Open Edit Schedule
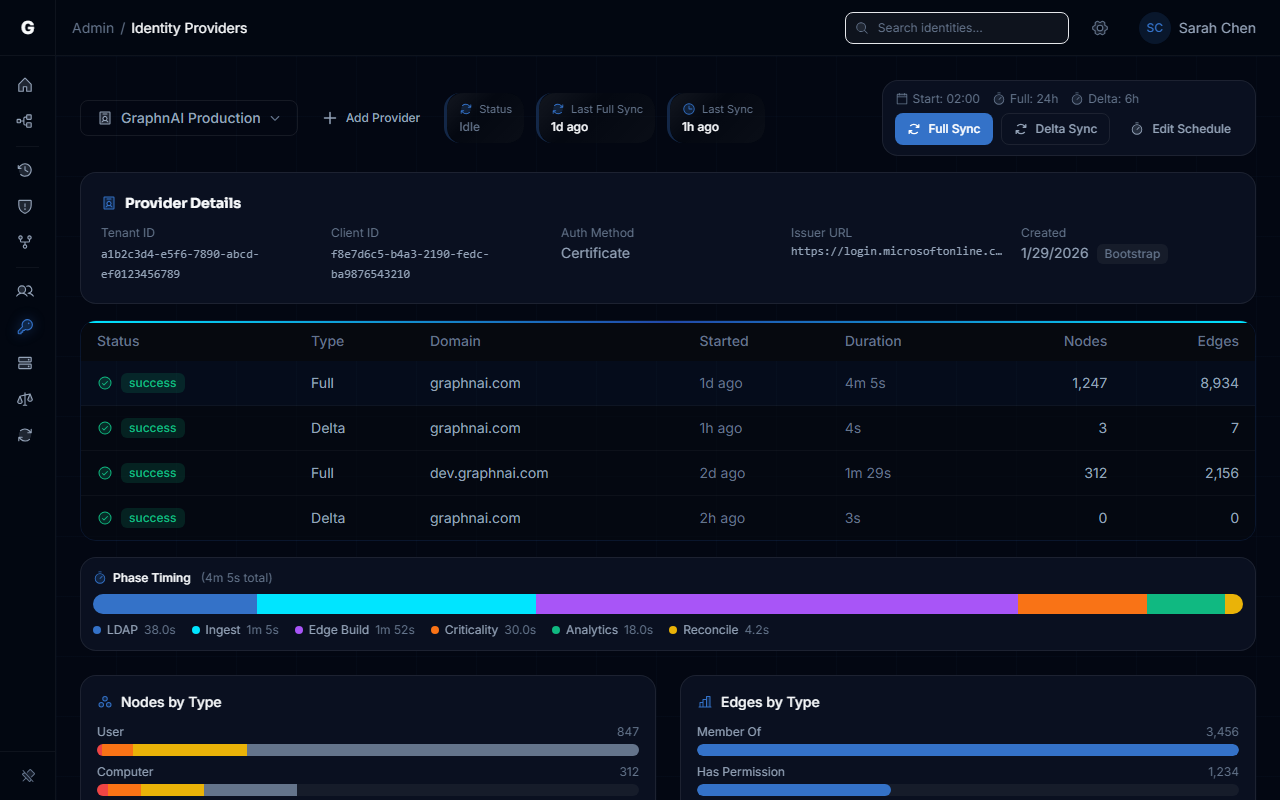 pos(1180,129)
